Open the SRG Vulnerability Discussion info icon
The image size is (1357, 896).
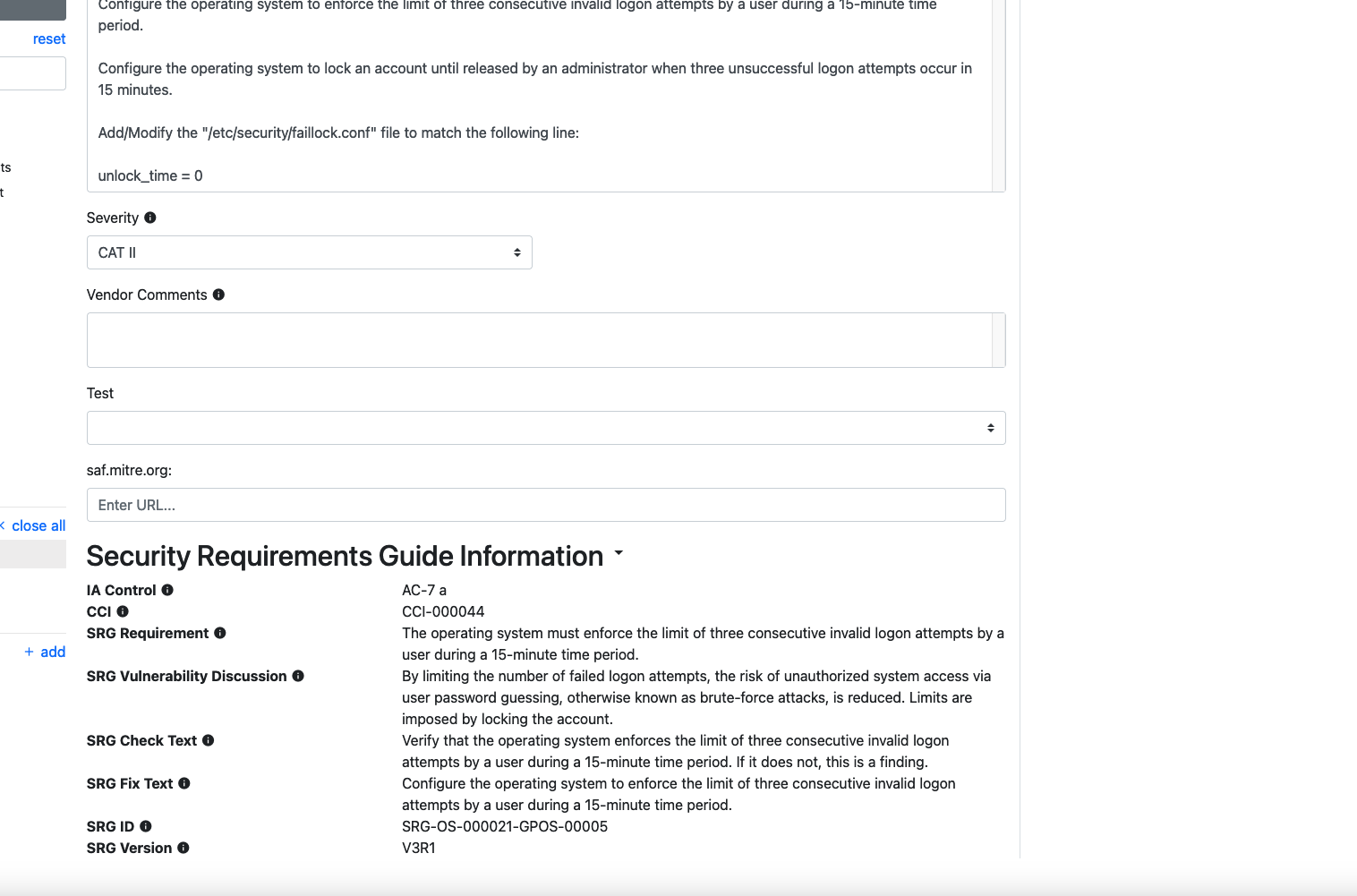(298, 676)
